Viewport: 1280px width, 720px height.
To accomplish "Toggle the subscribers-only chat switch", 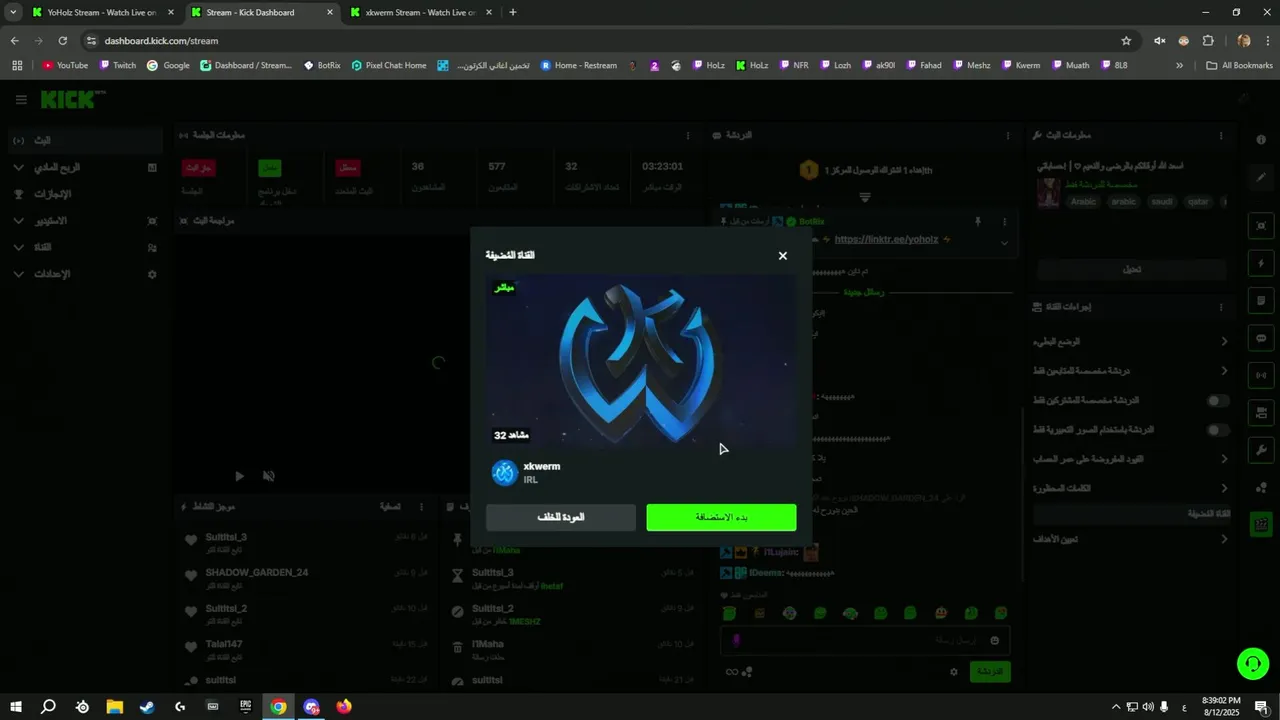I will point(1217,401).
